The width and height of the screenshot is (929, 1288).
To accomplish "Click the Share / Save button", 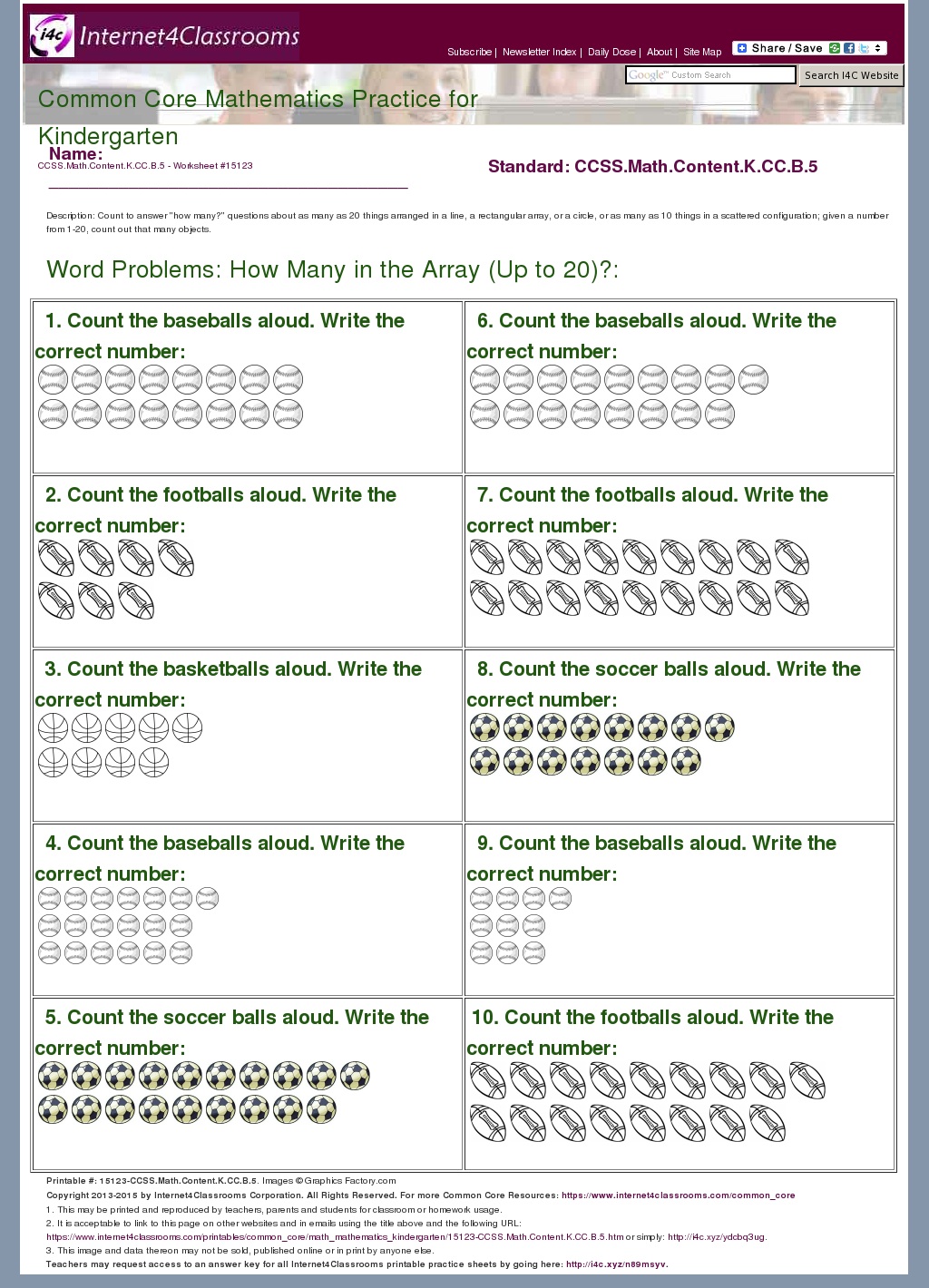I will [x=809, y=48].
